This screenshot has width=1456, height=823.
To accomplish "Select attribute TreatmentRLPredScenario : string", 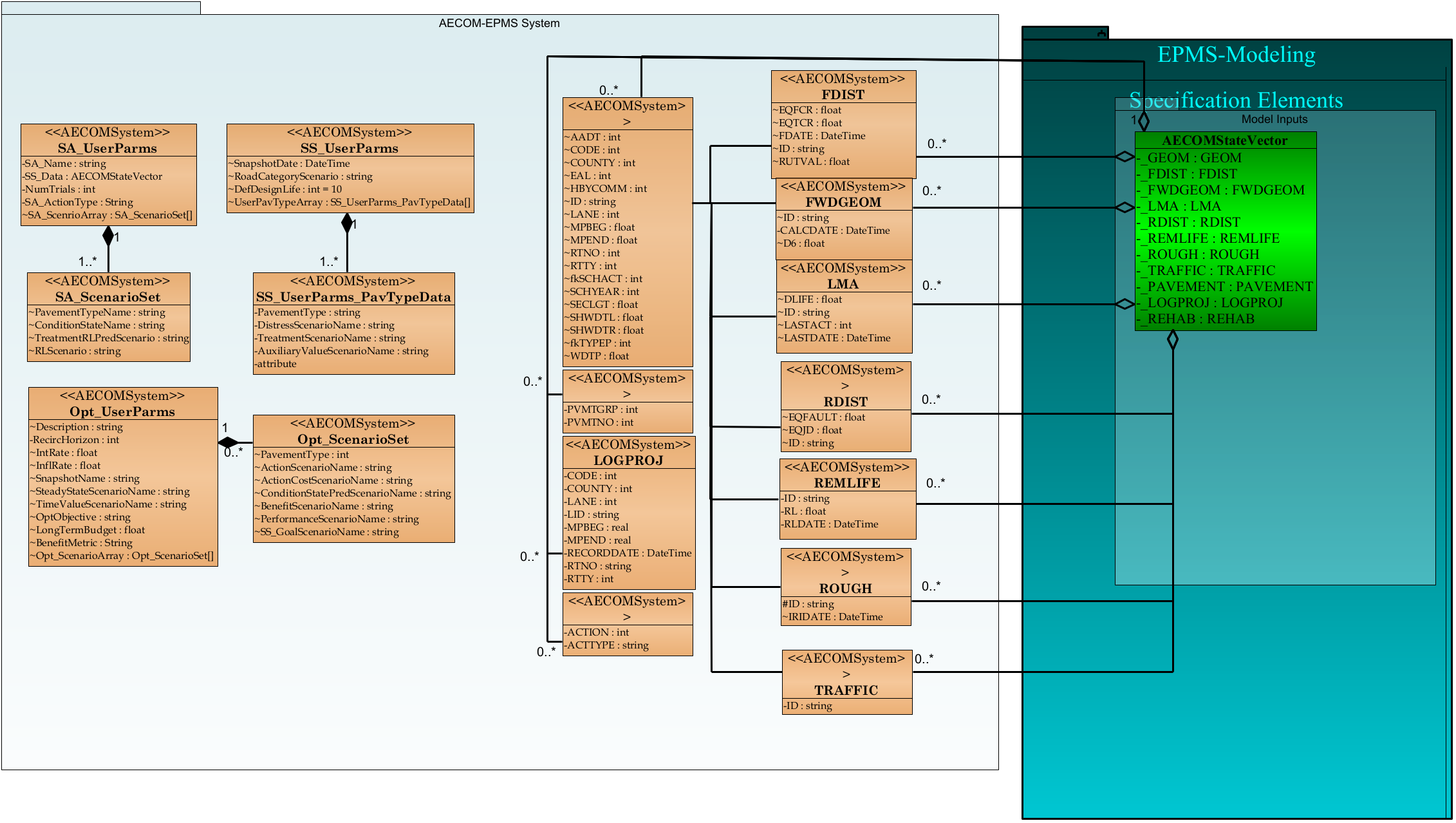I will (109, 338).
